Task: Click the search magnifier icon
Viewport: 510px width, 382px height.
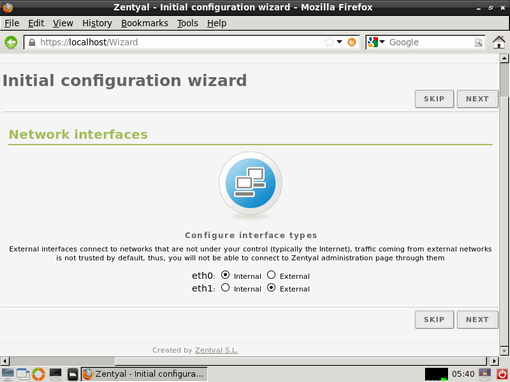Action: (478, 42)
